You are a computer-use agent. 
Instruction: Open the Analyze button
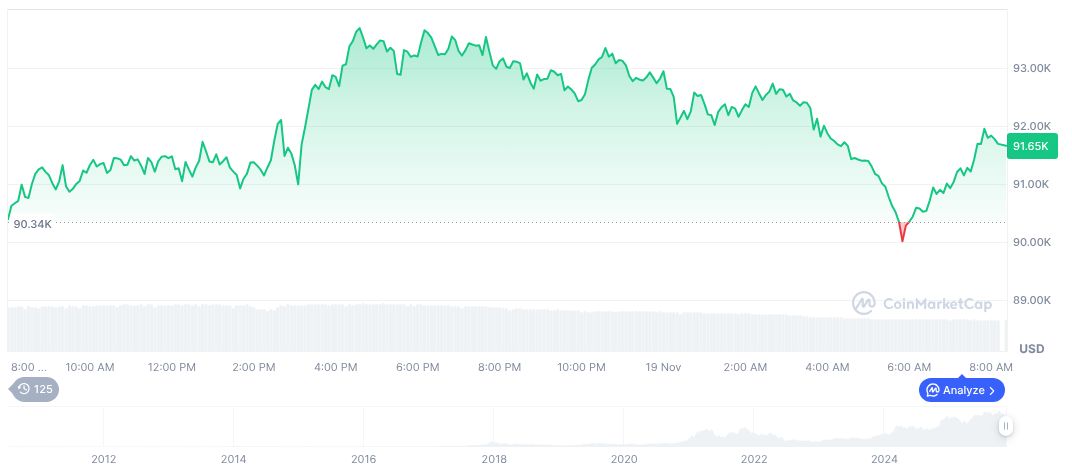[x=961, y=390]
